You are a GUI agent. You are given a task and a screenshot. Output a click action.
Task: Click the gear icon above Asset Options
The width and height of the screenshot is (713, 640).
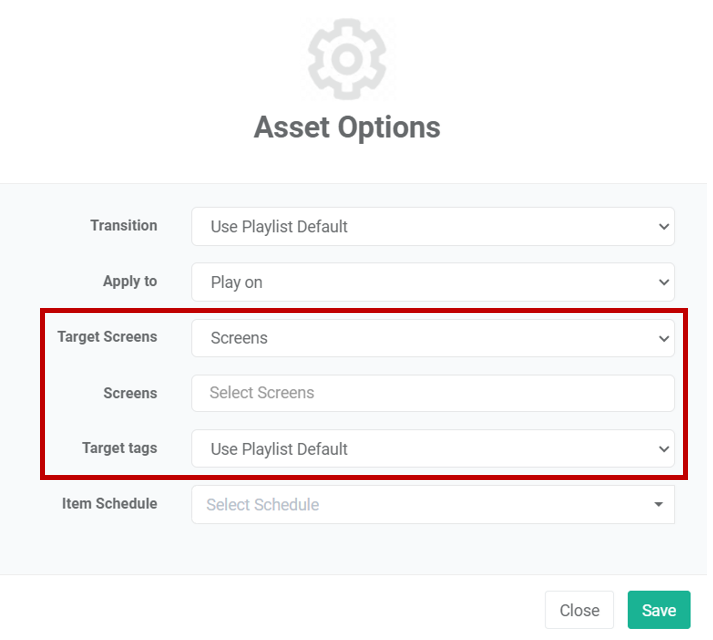347,59
